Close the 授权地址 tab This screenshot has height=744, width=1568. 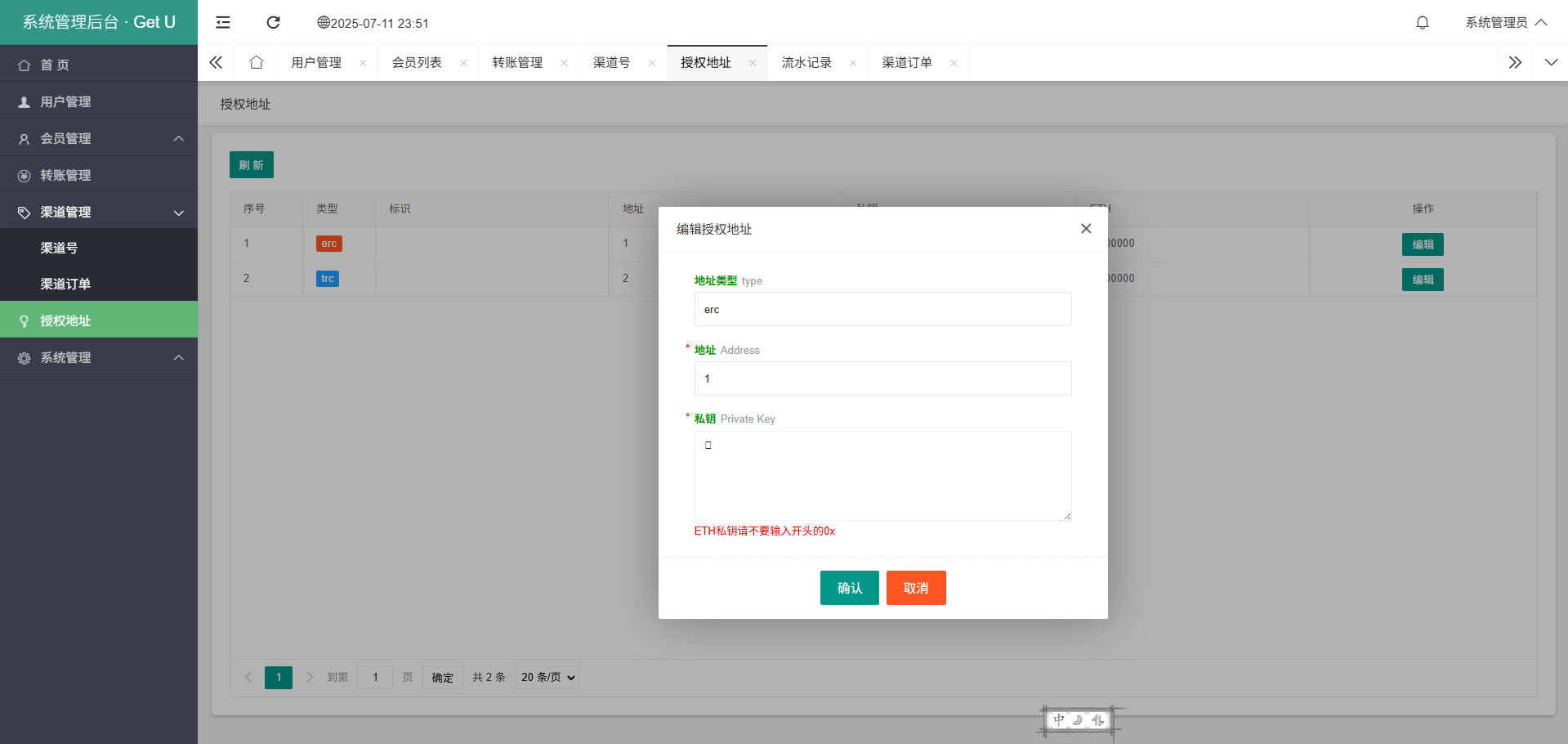(753, 63)
